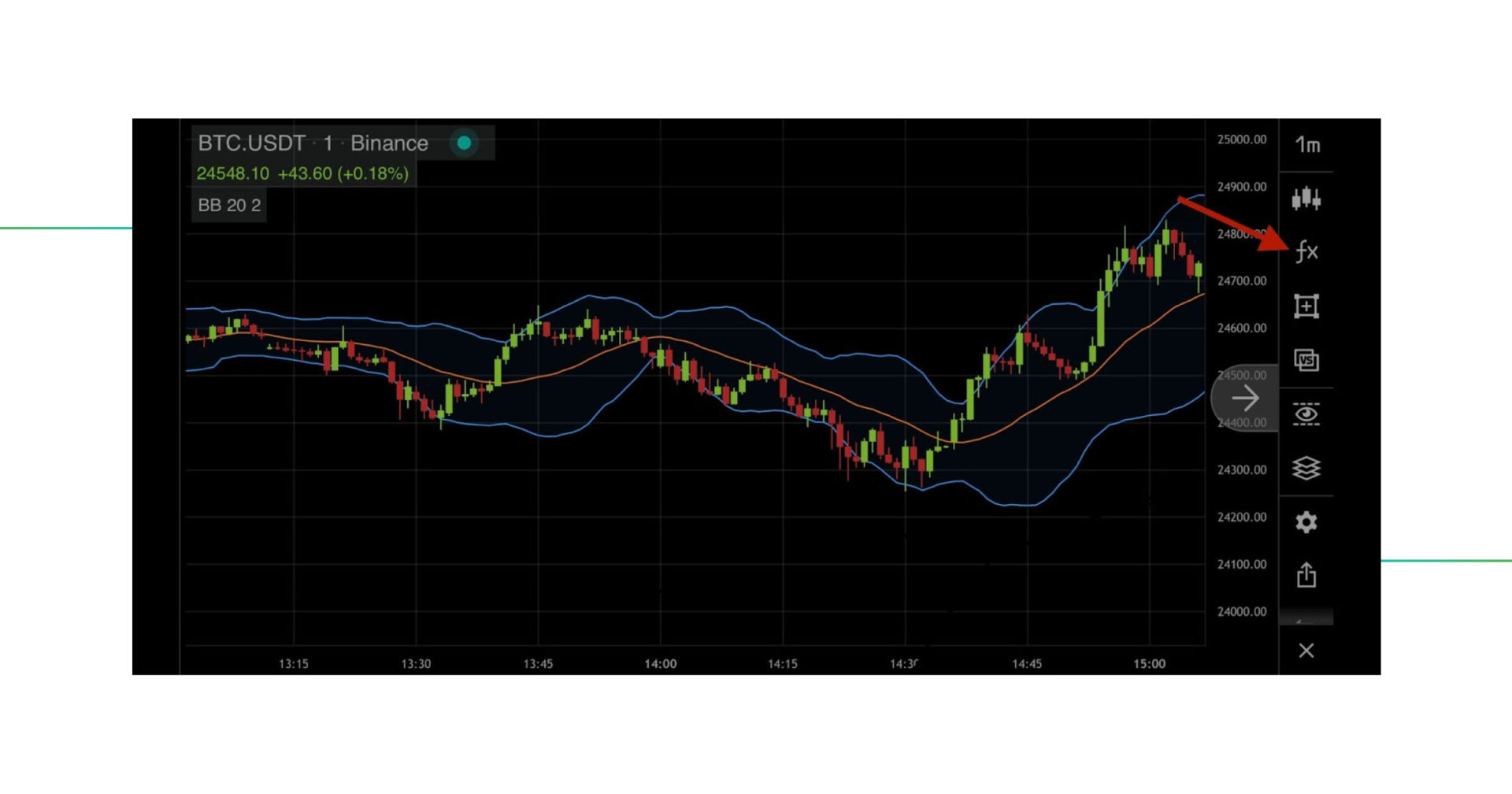The height and width of the screenshot is (794, 1512).
Task: Open the object tree layers icon
Action: tap(1306, 469)
